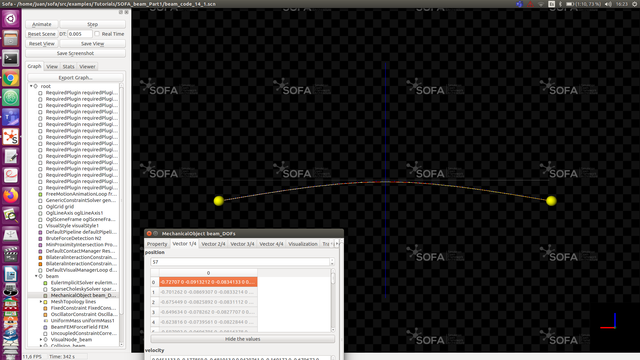The width and height of the screenshot is (640, 360).
Task: Open the video clapperboard dock icon
Action: click(x=11, y=254)
